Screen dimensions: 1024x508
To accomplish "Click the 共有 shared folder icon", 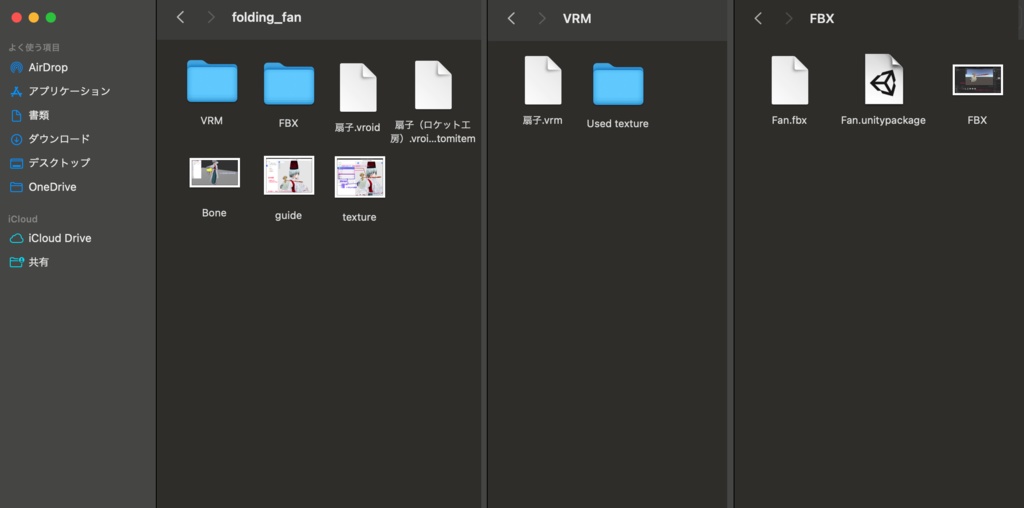I will tap(16, 262).
